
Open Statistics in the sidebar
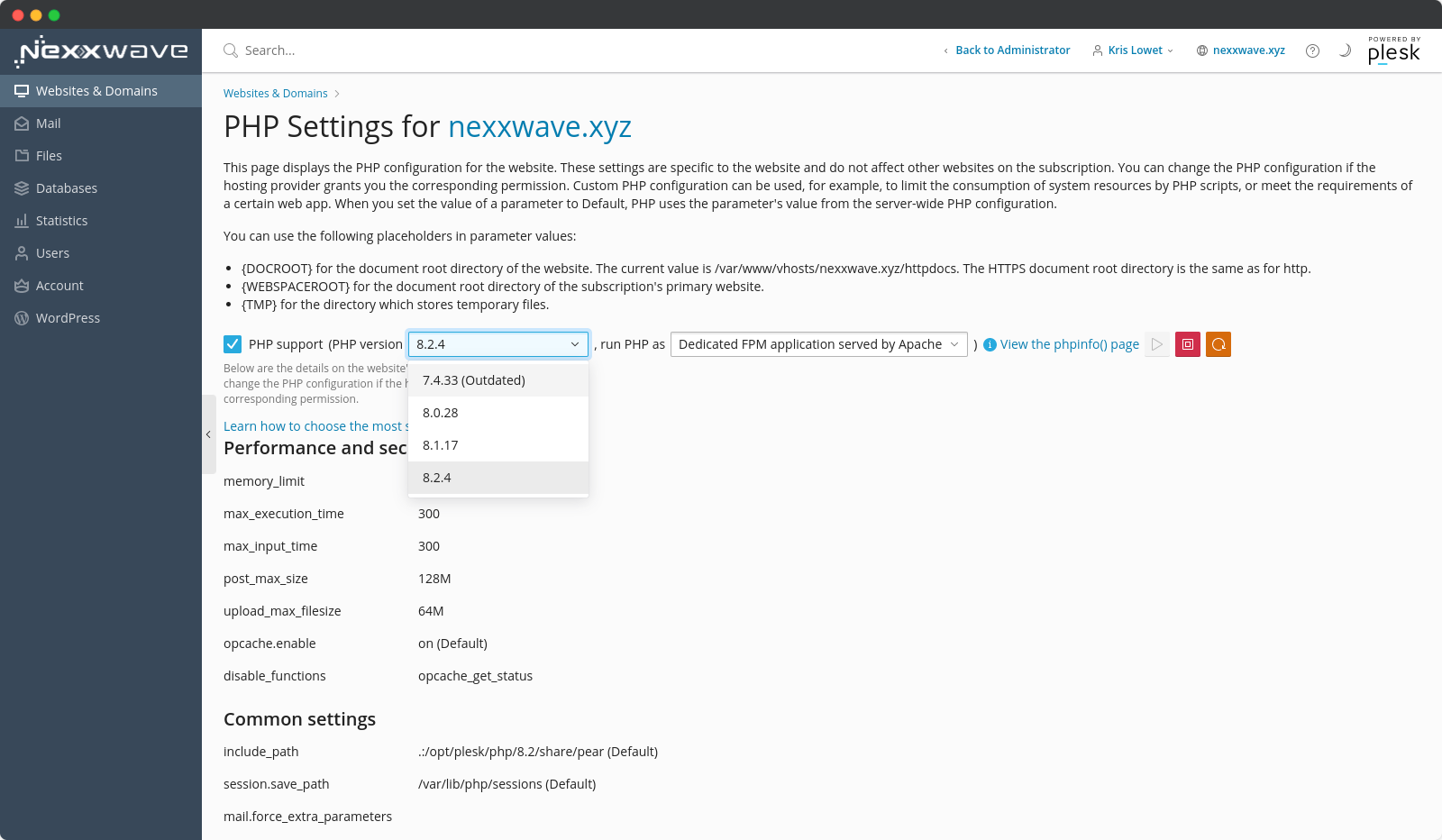click(101, 221)
